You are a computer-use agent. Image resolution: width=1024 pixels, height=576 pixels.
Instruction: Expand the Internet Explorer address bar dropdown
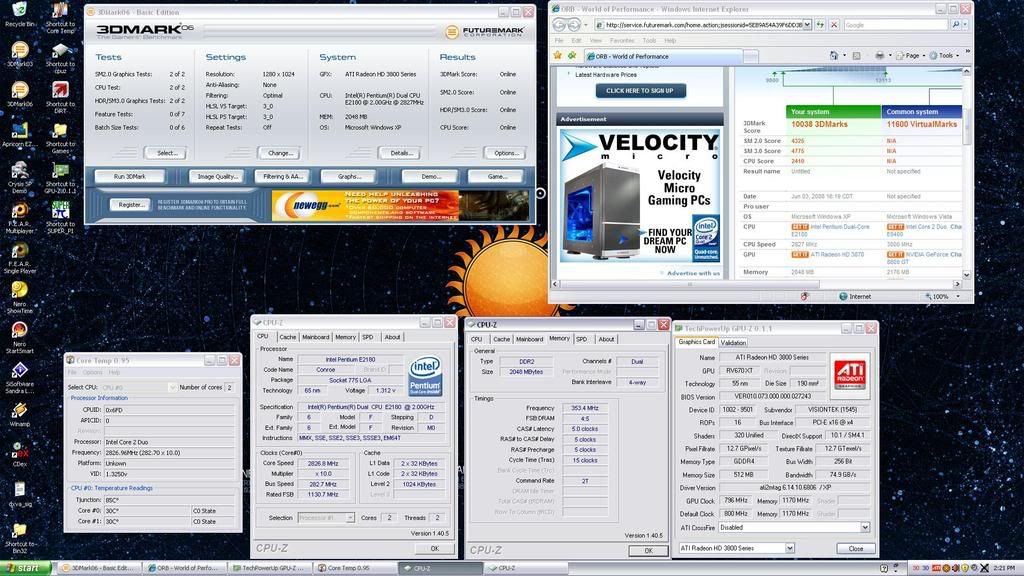[807, 25]
